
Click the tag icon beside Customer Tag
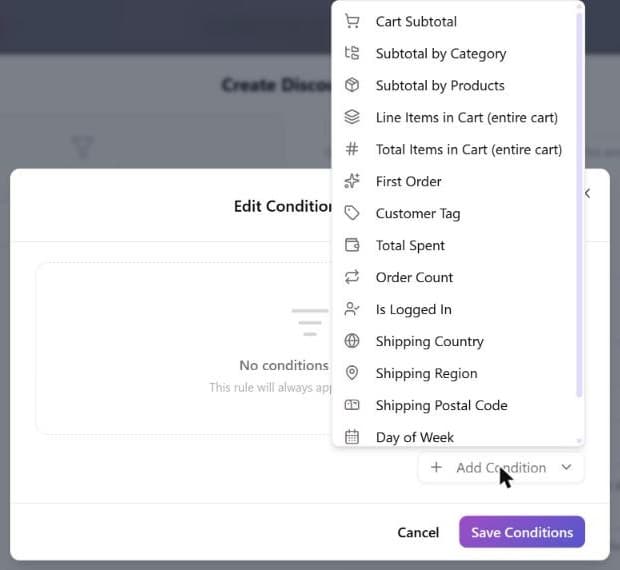click(x=352, y=213)
